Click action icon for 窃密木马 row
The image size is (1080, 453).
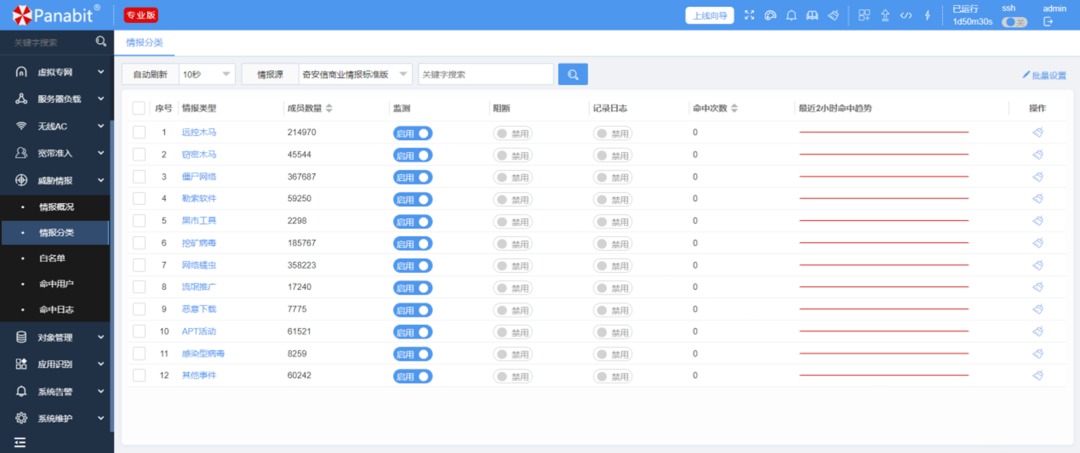(x=1038, y=155)
